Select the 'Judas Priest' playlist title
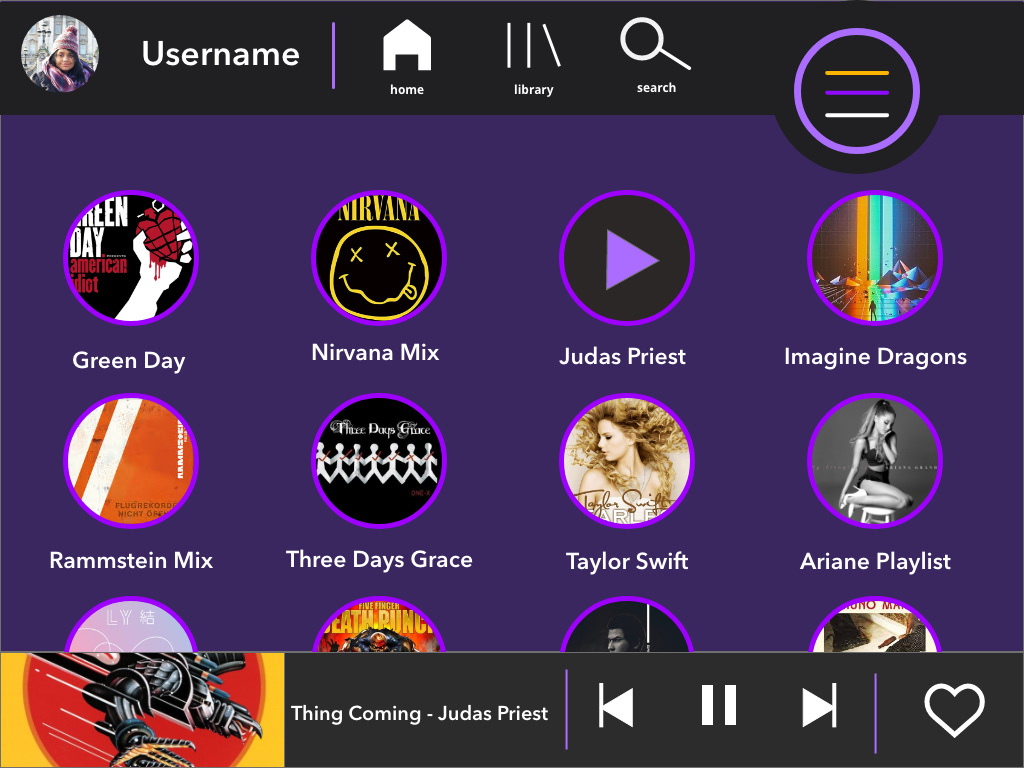 [622, 357]
